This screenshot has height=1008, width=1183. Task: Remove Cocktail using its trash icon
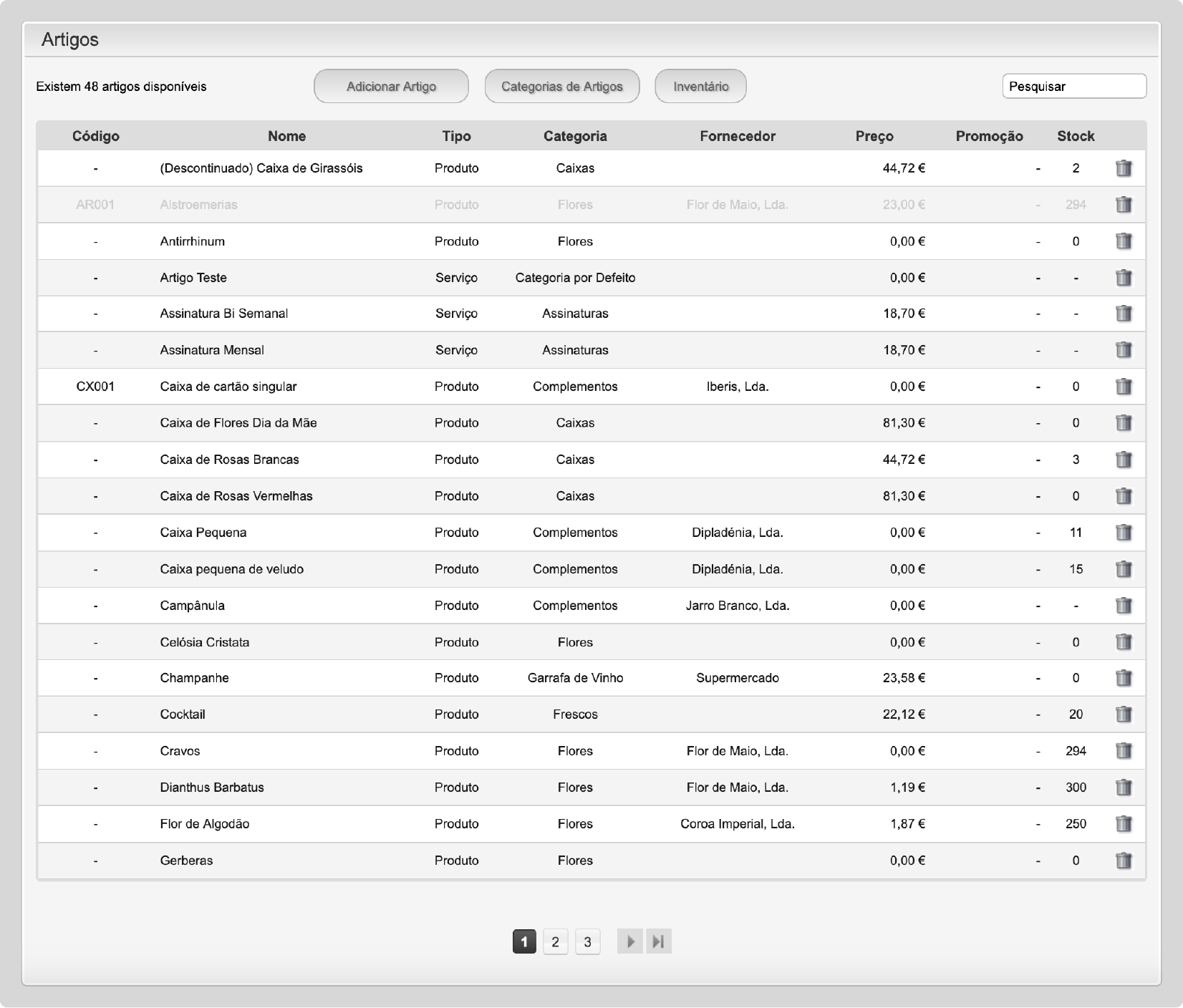coord(1123,714)
